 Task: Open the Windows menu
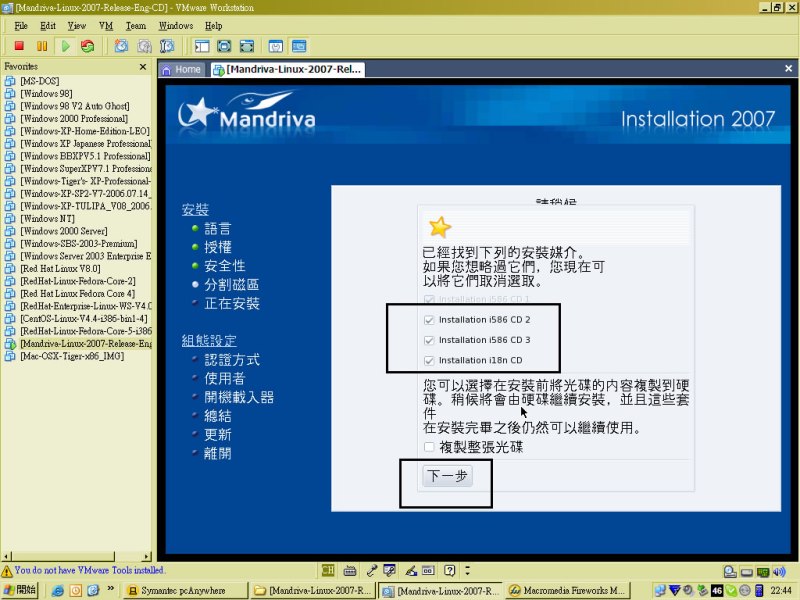coord(176,26)
